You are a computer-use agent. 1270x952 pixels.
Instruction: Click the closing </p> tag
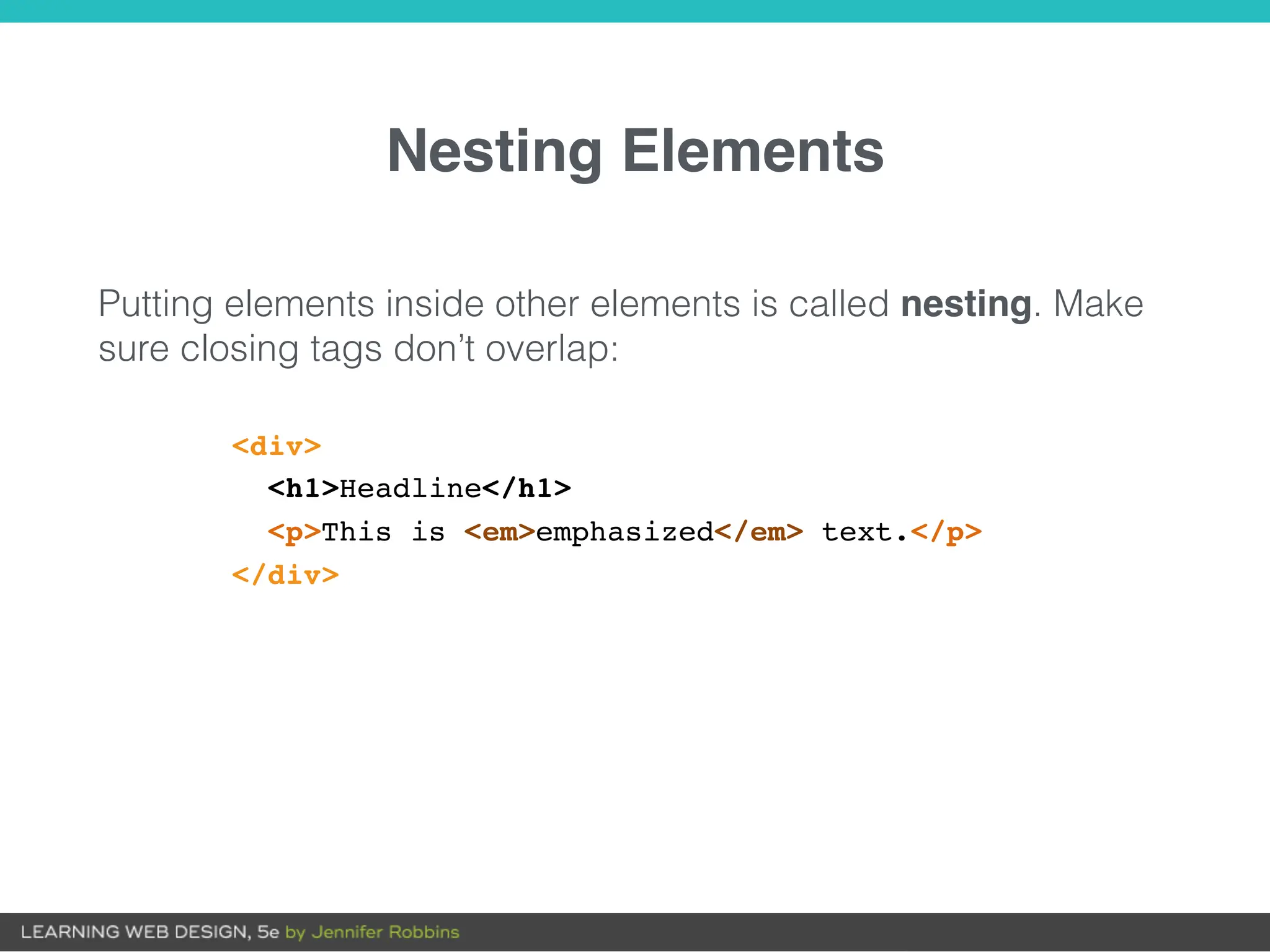(x=946, y=532)
